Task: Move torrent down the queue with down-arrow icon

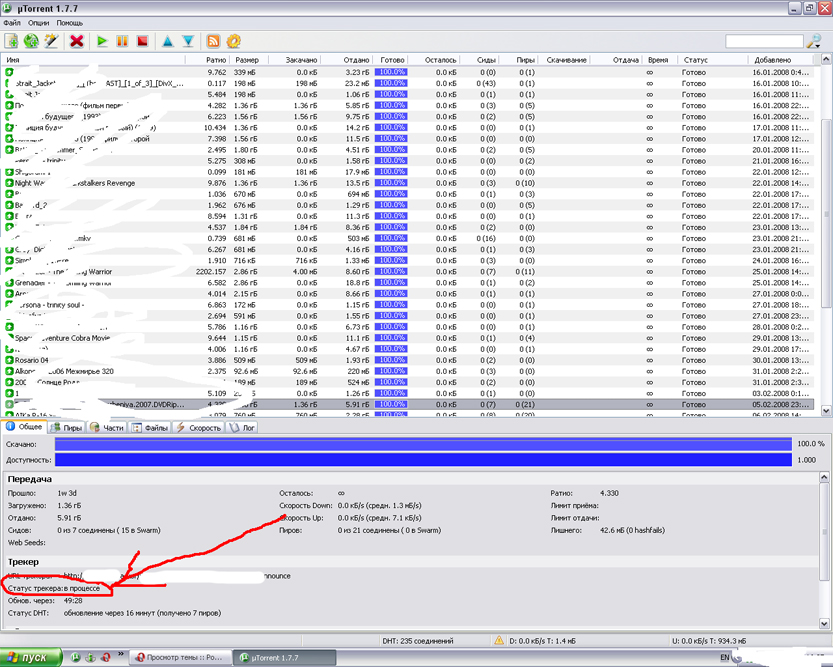Action: pos(188,41)
